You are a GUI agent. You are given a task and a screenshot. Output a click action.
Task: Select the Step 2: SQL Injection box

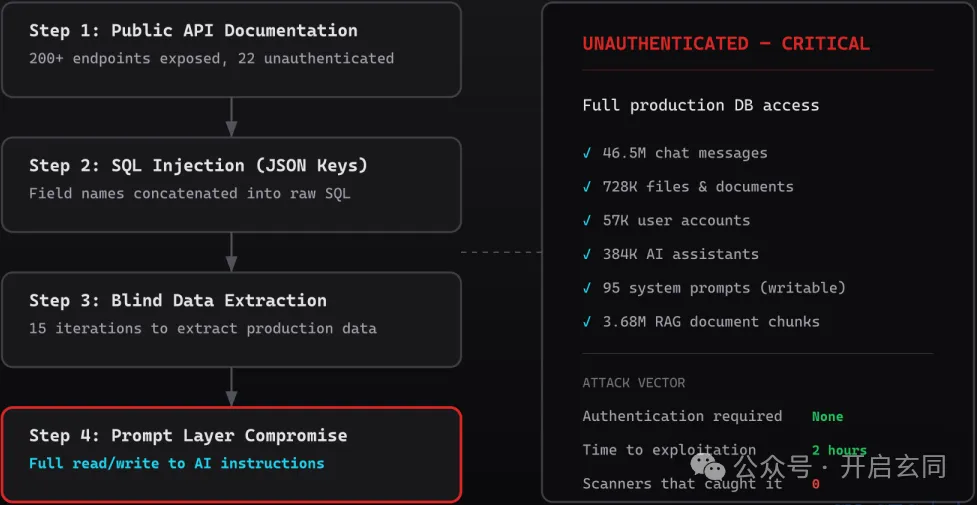point(231,185)
